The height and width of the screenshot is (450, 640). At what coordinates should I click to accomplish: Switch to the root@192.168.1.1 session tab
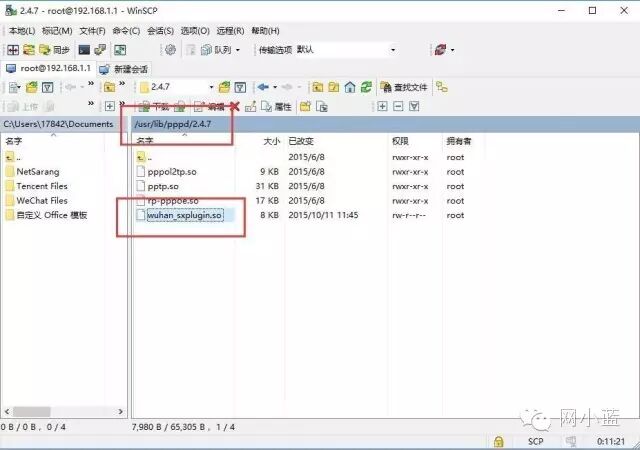(x=48, y=68)
